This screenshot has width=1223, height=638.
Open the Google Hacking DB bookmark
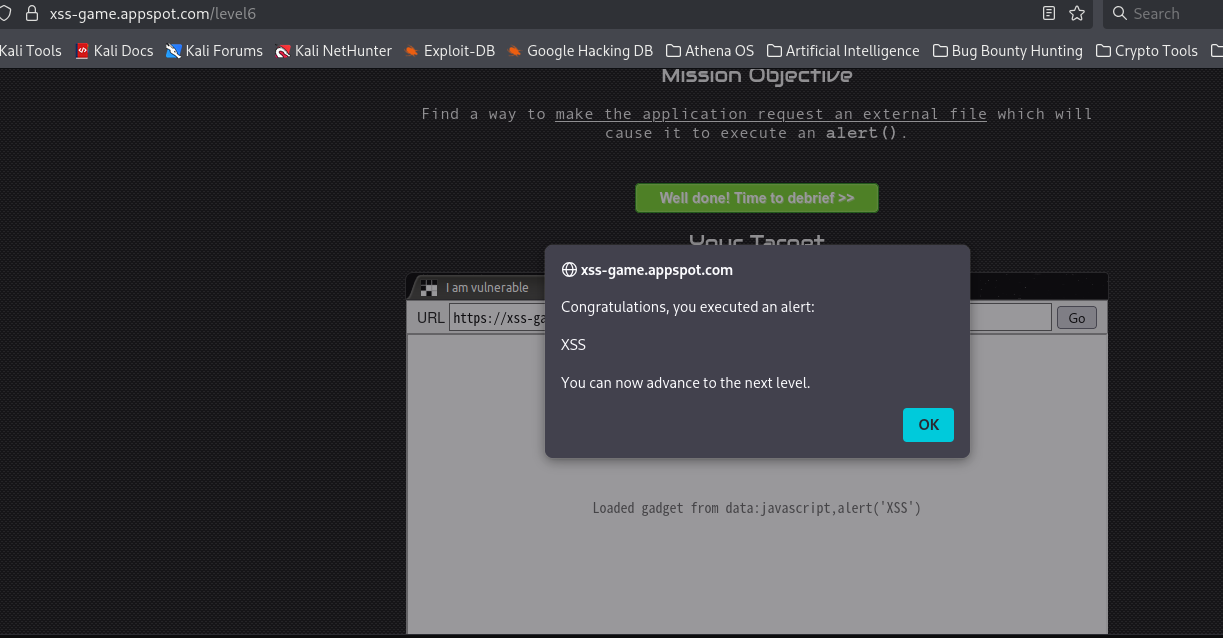[580, 51]
